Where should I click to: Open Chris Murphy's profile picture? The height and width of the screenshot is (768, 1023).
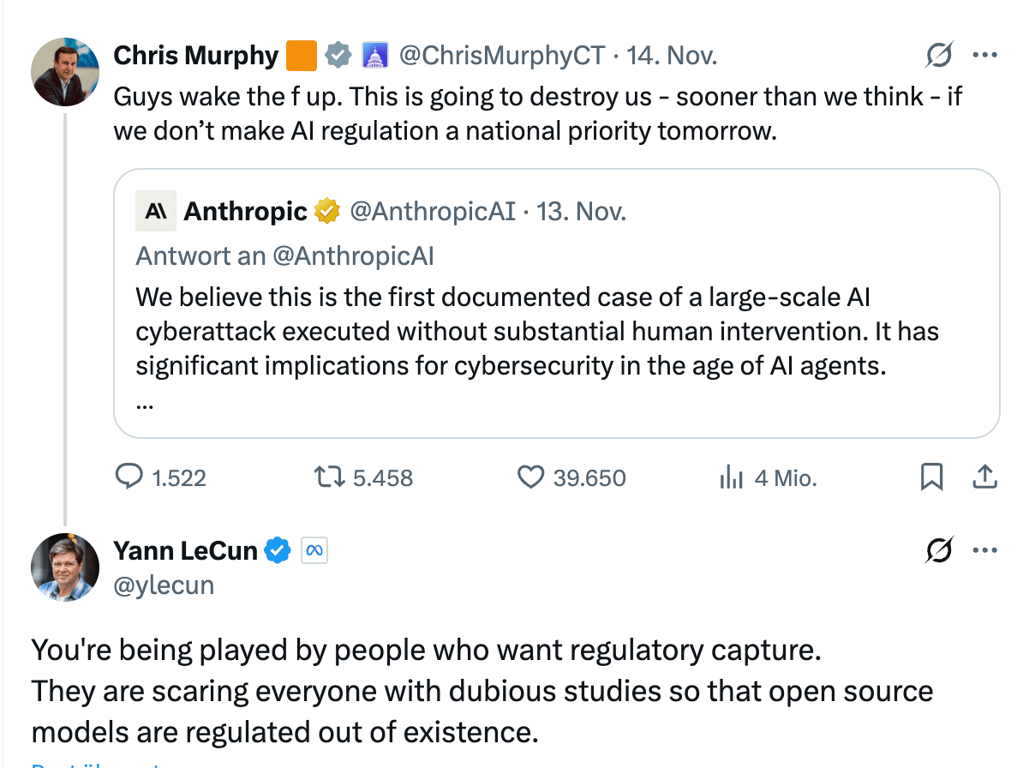(66, 72)
